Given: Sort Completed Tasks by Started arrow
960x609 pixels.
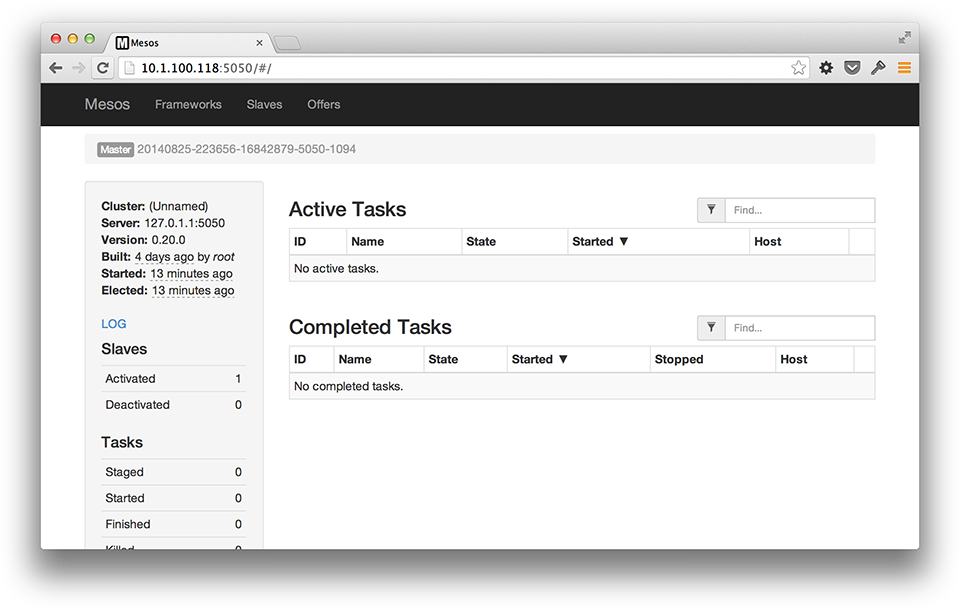Looking at the screenshot, I should pyautogui.click(x=563, y=359).
